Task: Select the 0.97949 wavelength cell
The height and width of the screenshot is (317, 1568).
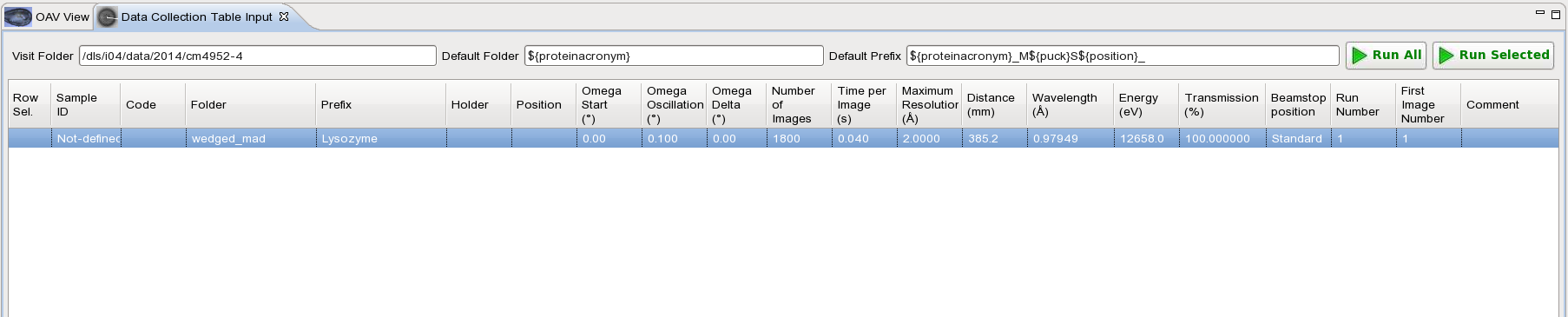Action: coord(1071,138)
